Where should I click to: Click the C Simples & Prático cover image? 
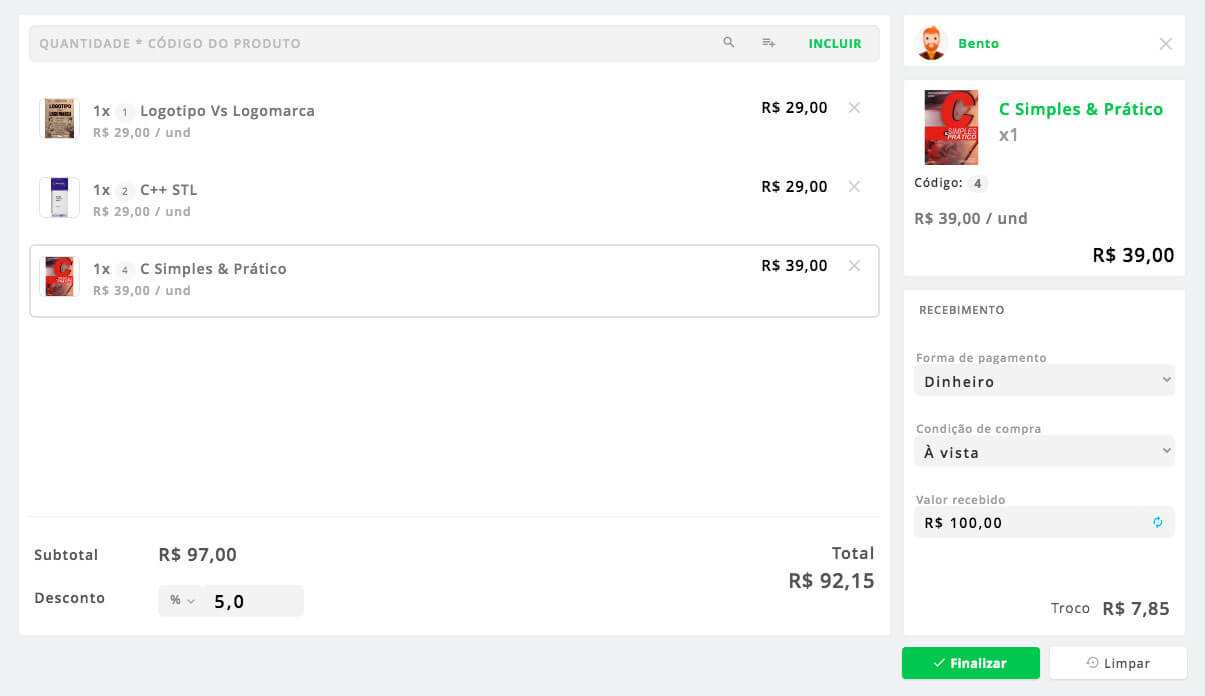point(951,127)
